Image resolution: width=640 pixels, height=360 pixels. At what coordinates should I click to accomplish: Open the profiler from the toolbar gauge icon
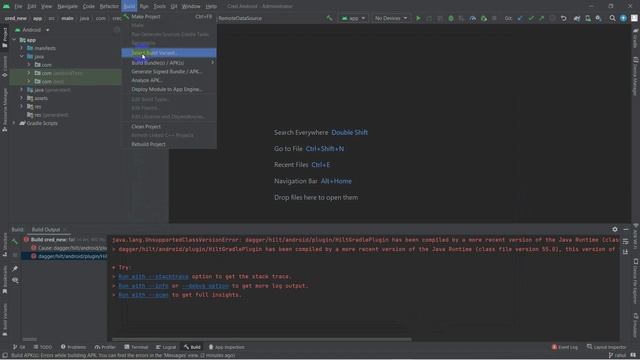point(473,18)
